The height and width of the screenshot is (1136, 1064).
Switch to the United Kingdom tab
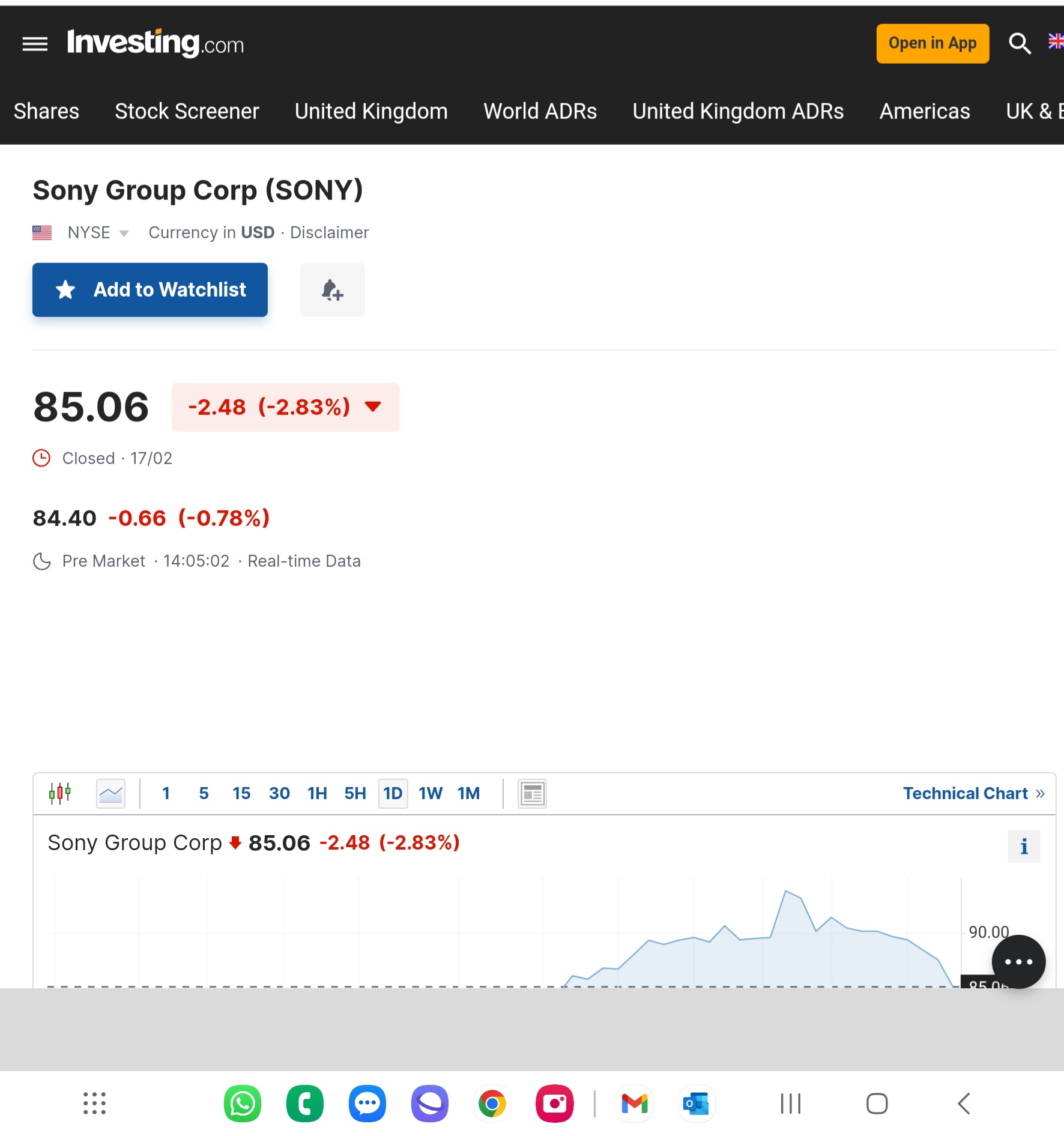click(371, 111)
